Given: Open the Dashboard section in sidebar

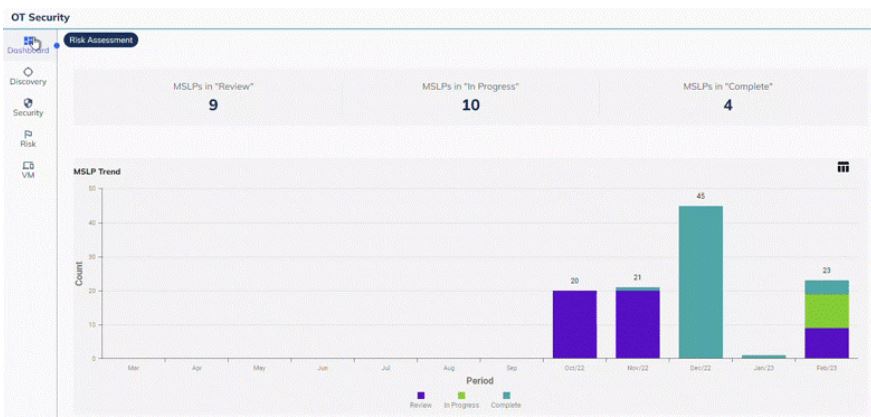Looking at the screenshot, I should click(28, 45).
